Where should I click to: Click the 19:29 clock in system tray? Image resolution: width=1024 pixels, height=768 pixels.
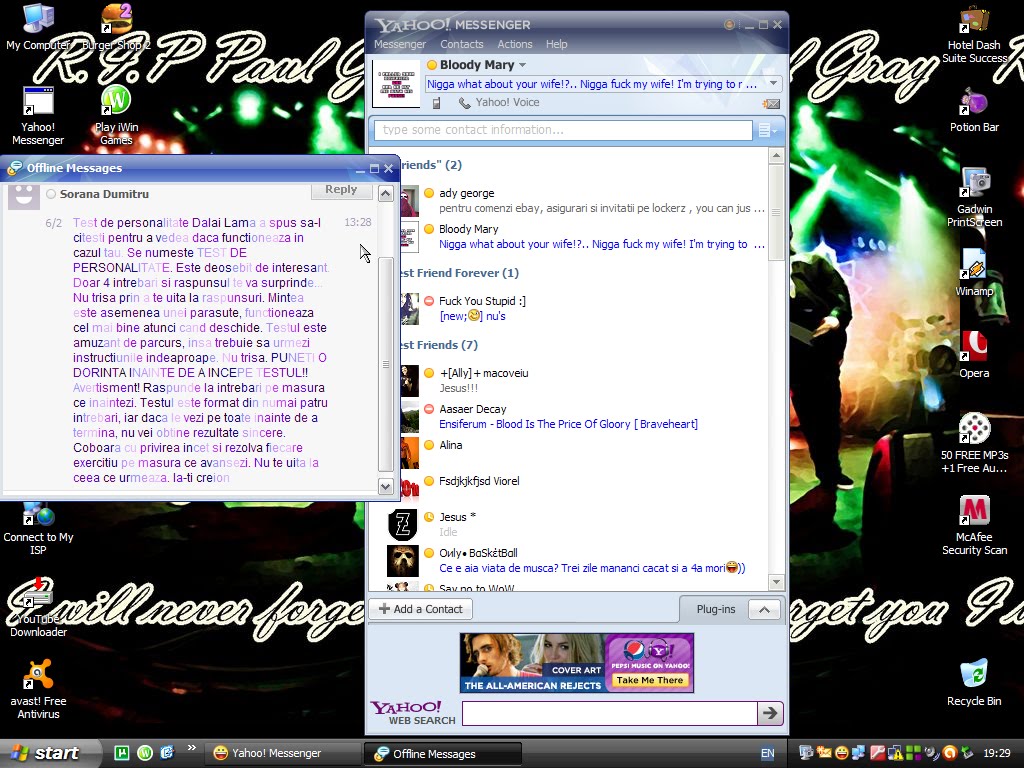click(997, 754)
